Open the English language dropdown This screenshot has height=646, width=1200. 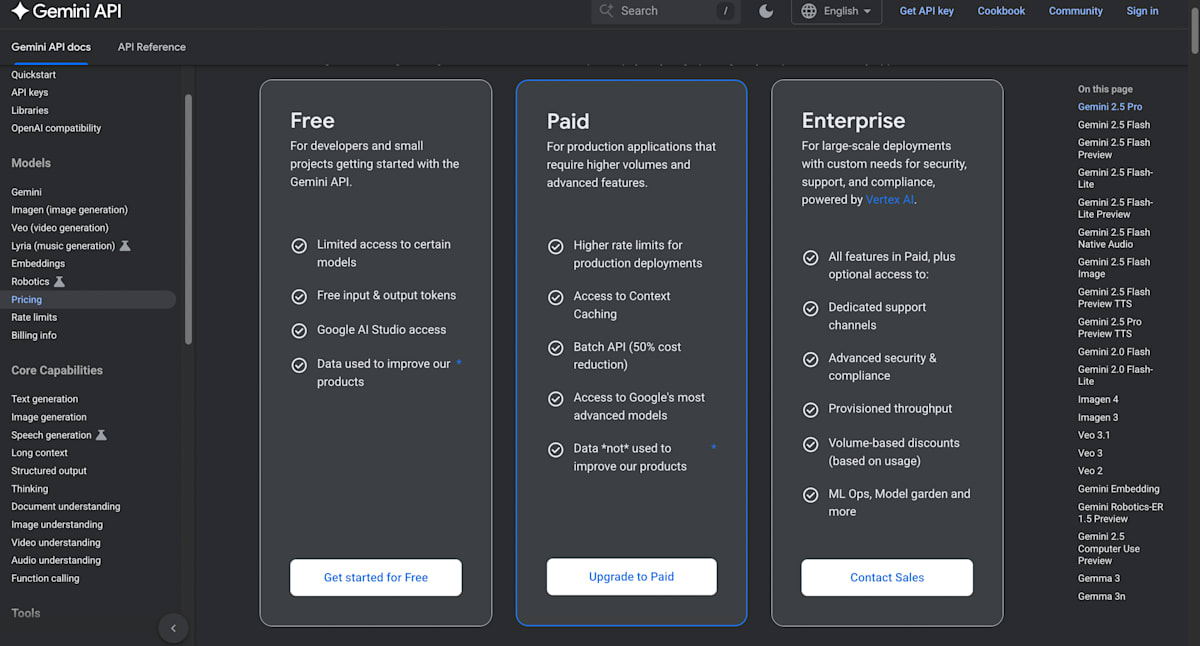tap(846, 11)
